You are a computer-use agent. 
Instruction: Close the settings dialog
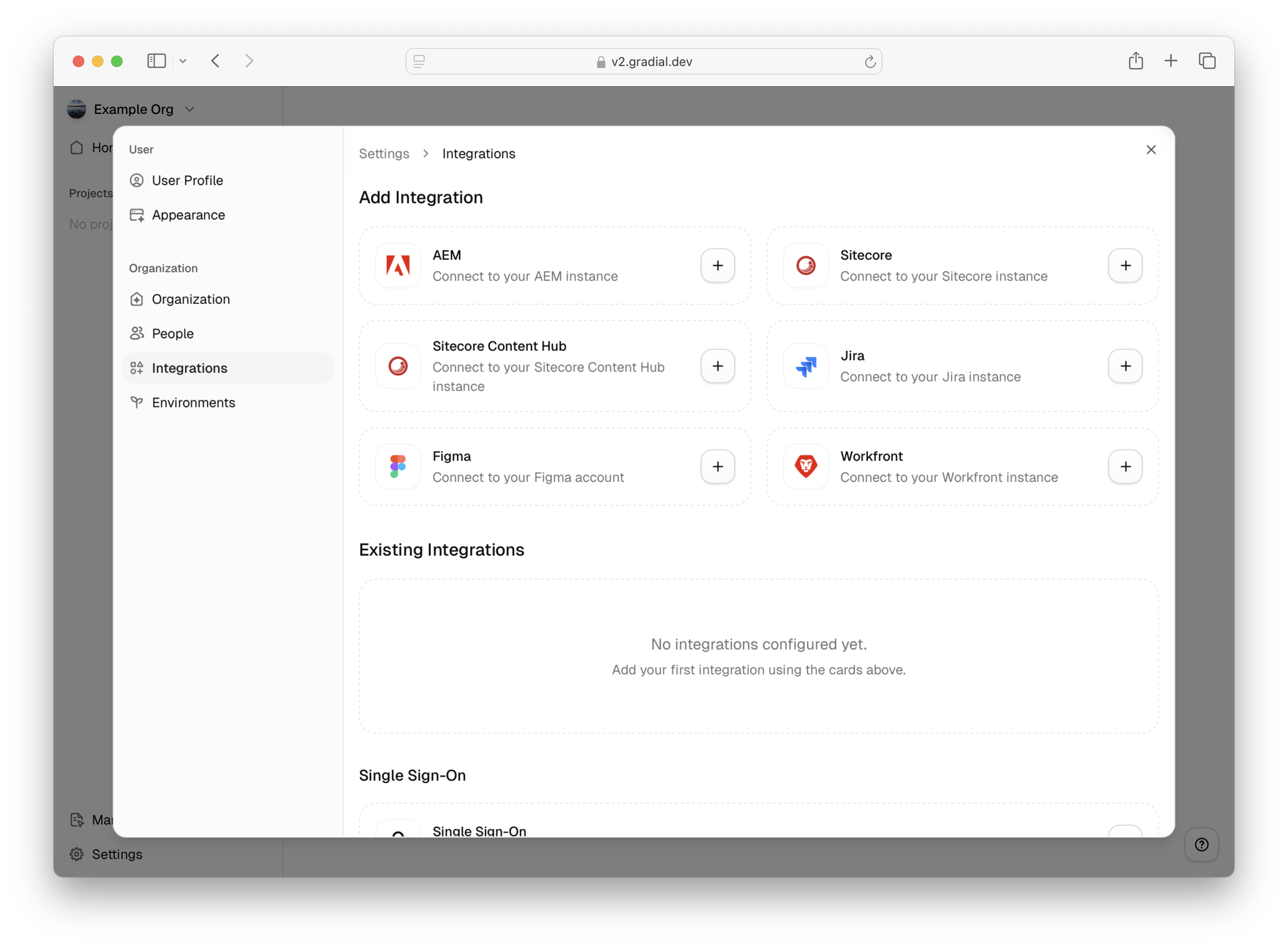pyautogui.click(x=1150, y=150)
